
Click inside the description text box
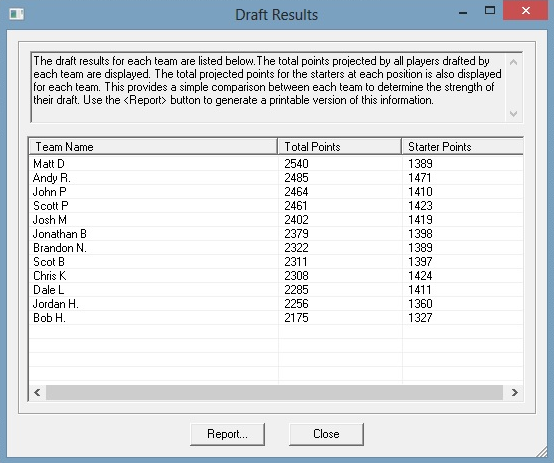[x=269, y=87]
